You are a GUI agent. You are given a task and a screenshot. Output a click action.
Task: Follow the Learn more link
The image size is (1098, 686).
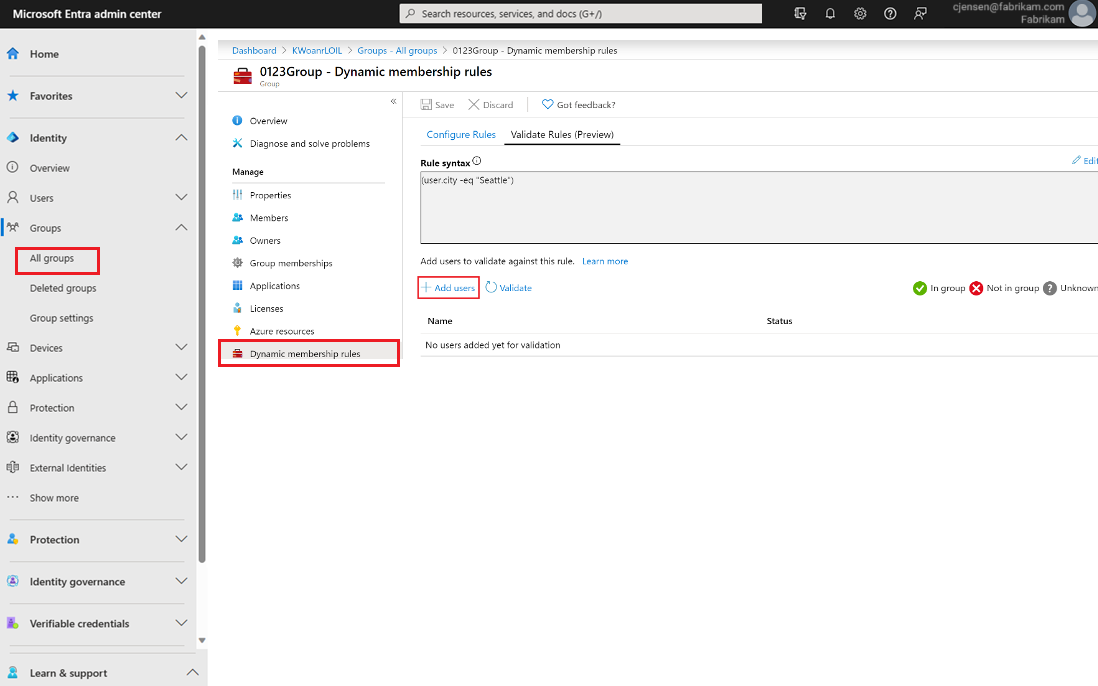605,261
